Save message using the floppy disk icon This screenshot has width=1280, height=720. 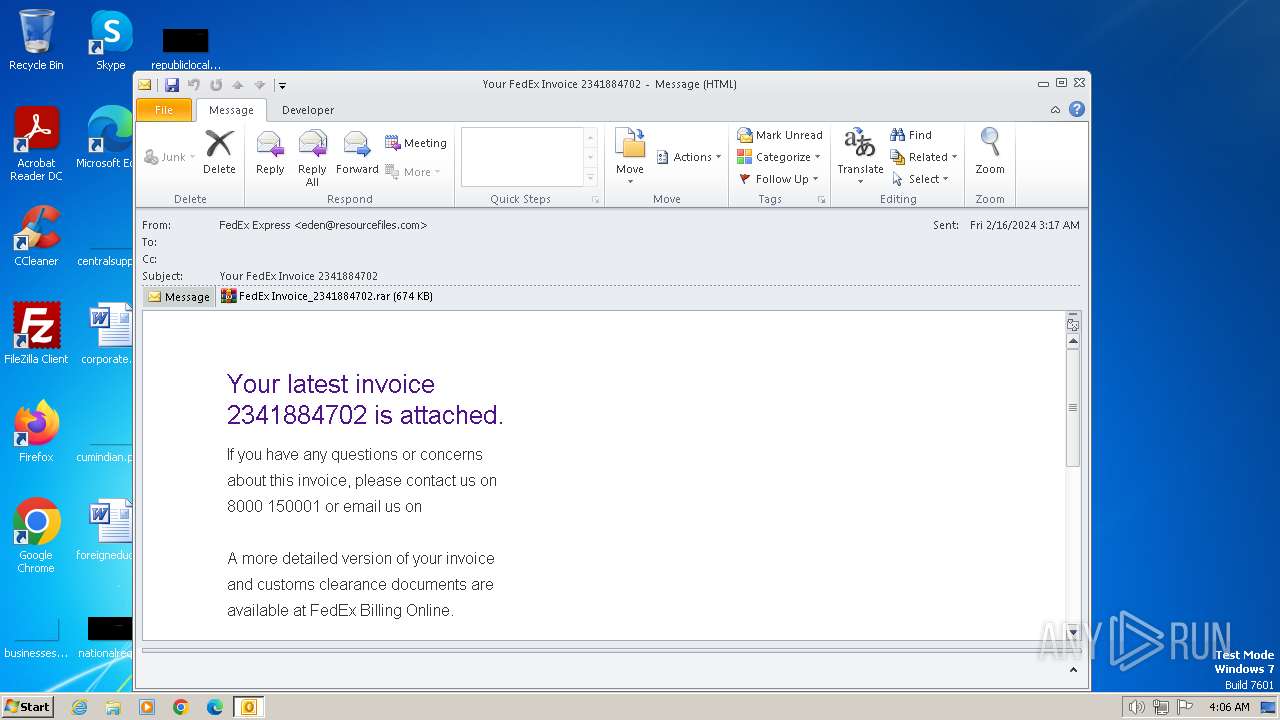172,85
